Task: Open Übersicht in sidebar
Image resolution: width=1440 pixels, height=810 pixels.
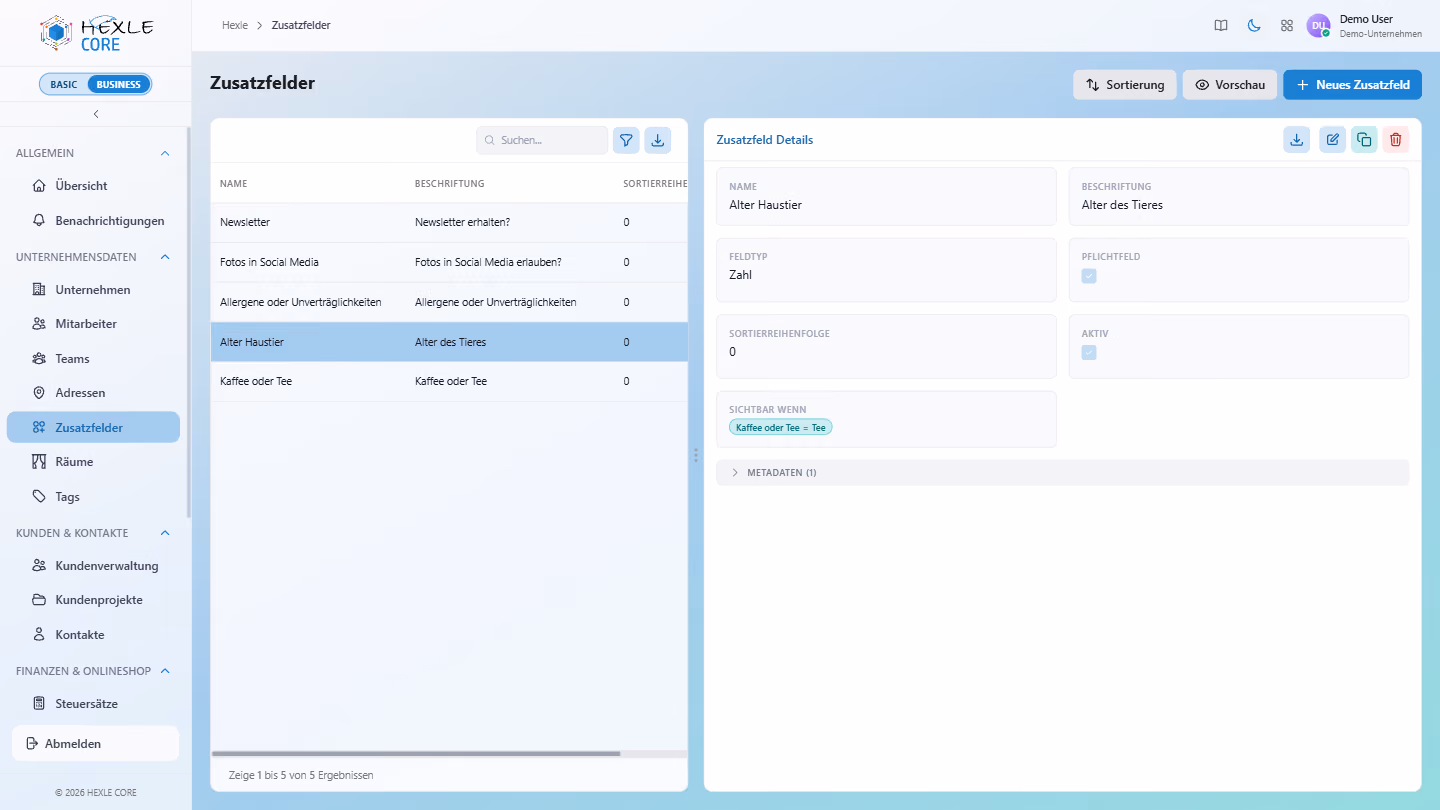Action: (93, 186)
